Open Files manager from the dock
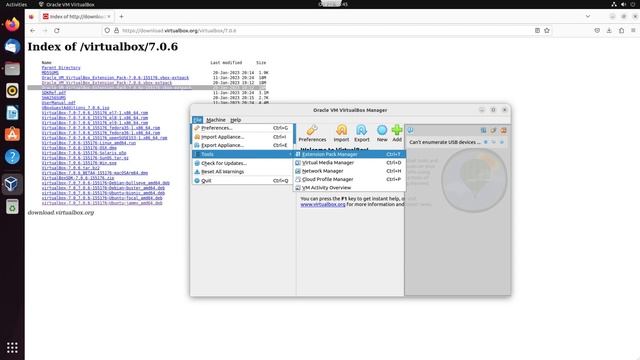 pos(12,69)
